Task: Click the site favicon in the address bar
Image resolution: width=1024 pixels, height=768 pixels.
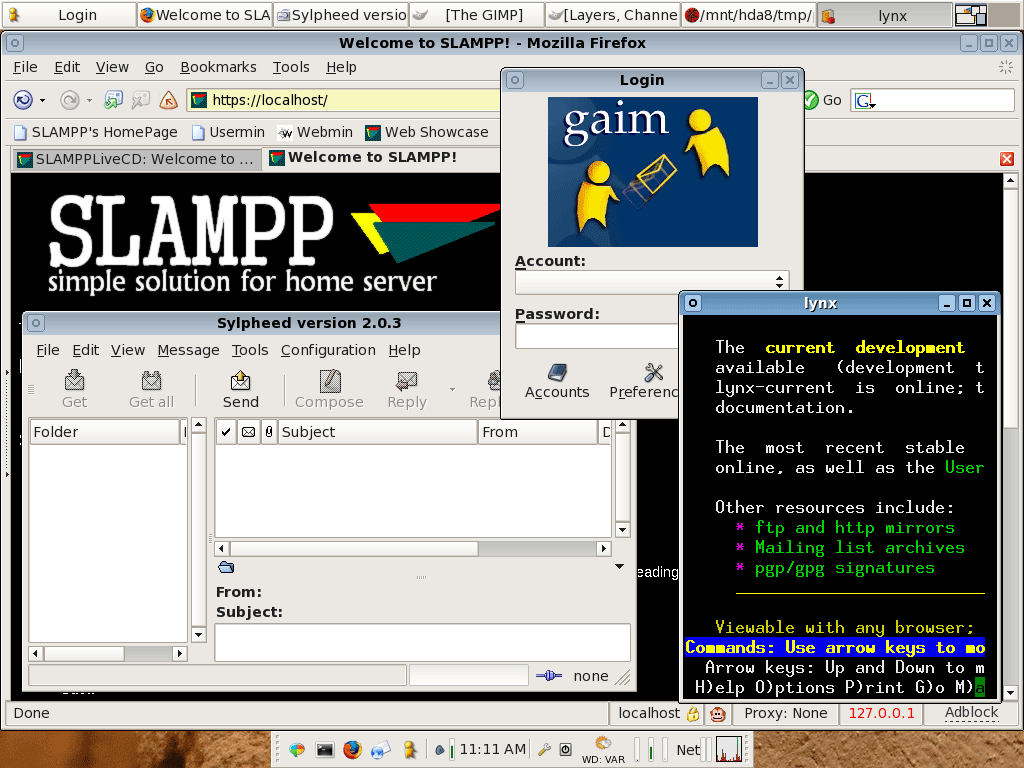Action: 199,100
